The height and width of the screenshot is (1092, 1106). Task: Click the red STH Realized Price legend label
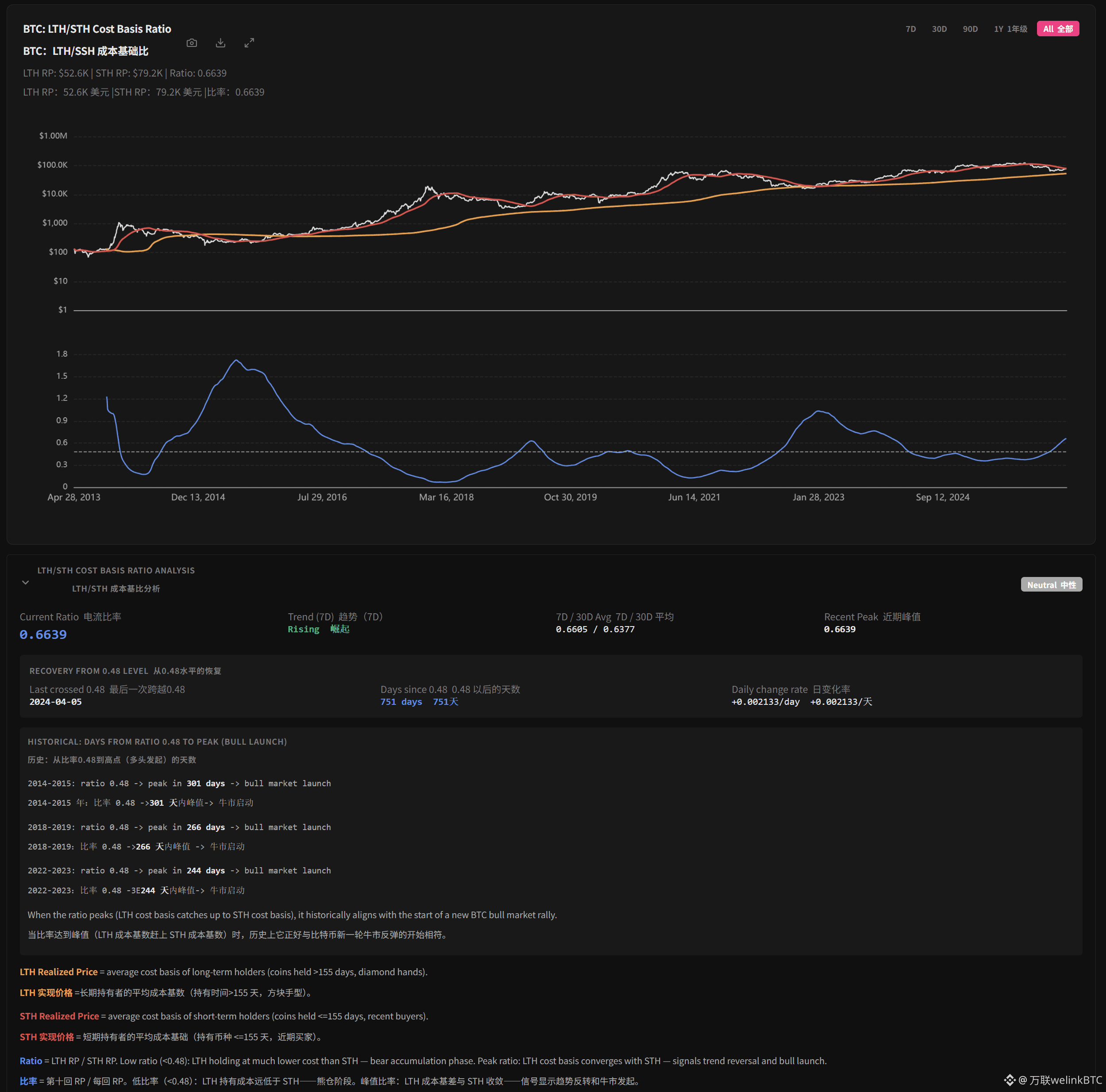click(60, 1016)
